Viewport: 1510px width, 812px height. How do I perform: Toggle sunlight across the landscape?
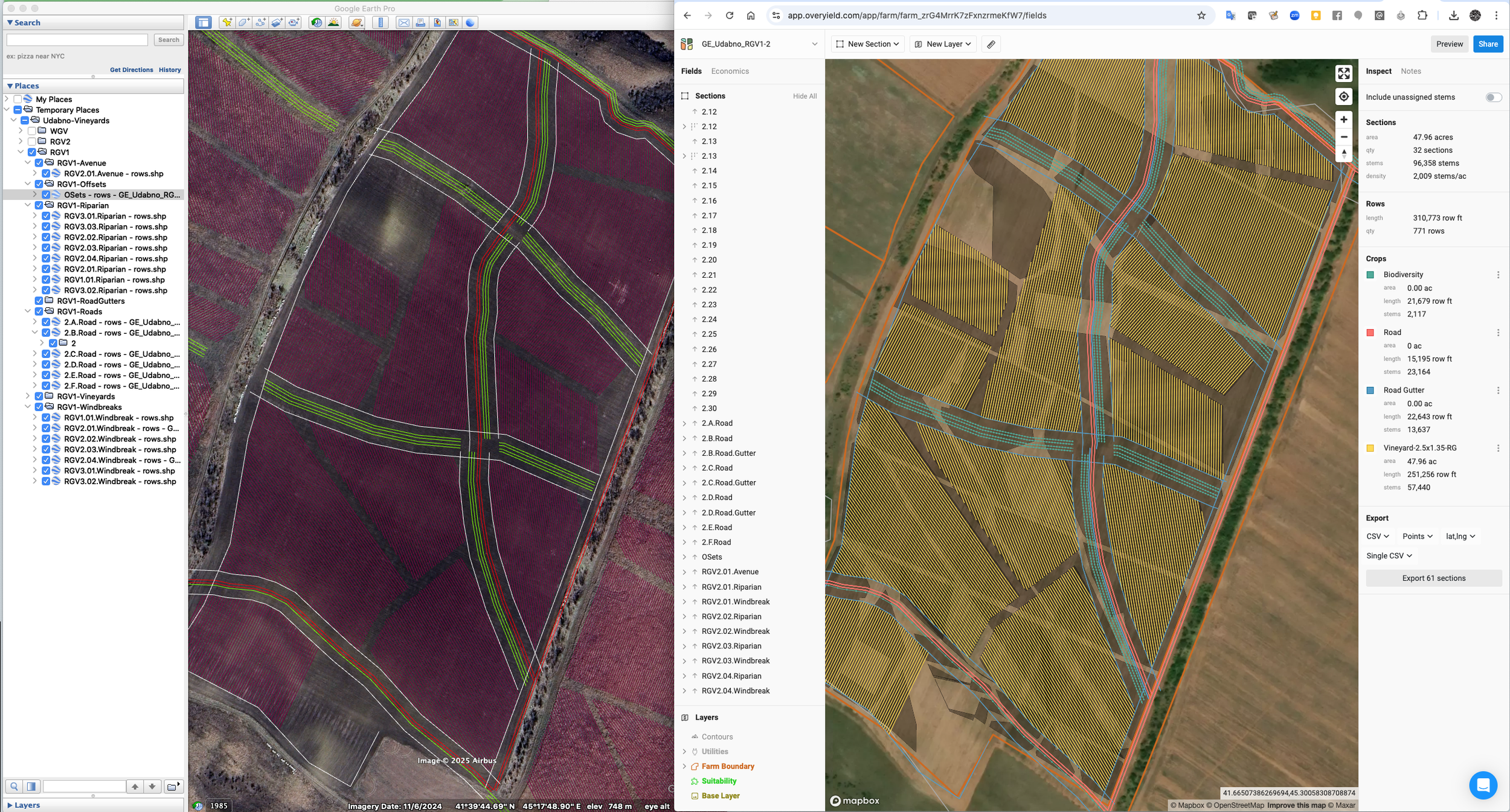pyautogui.click(x=333, y=23)
